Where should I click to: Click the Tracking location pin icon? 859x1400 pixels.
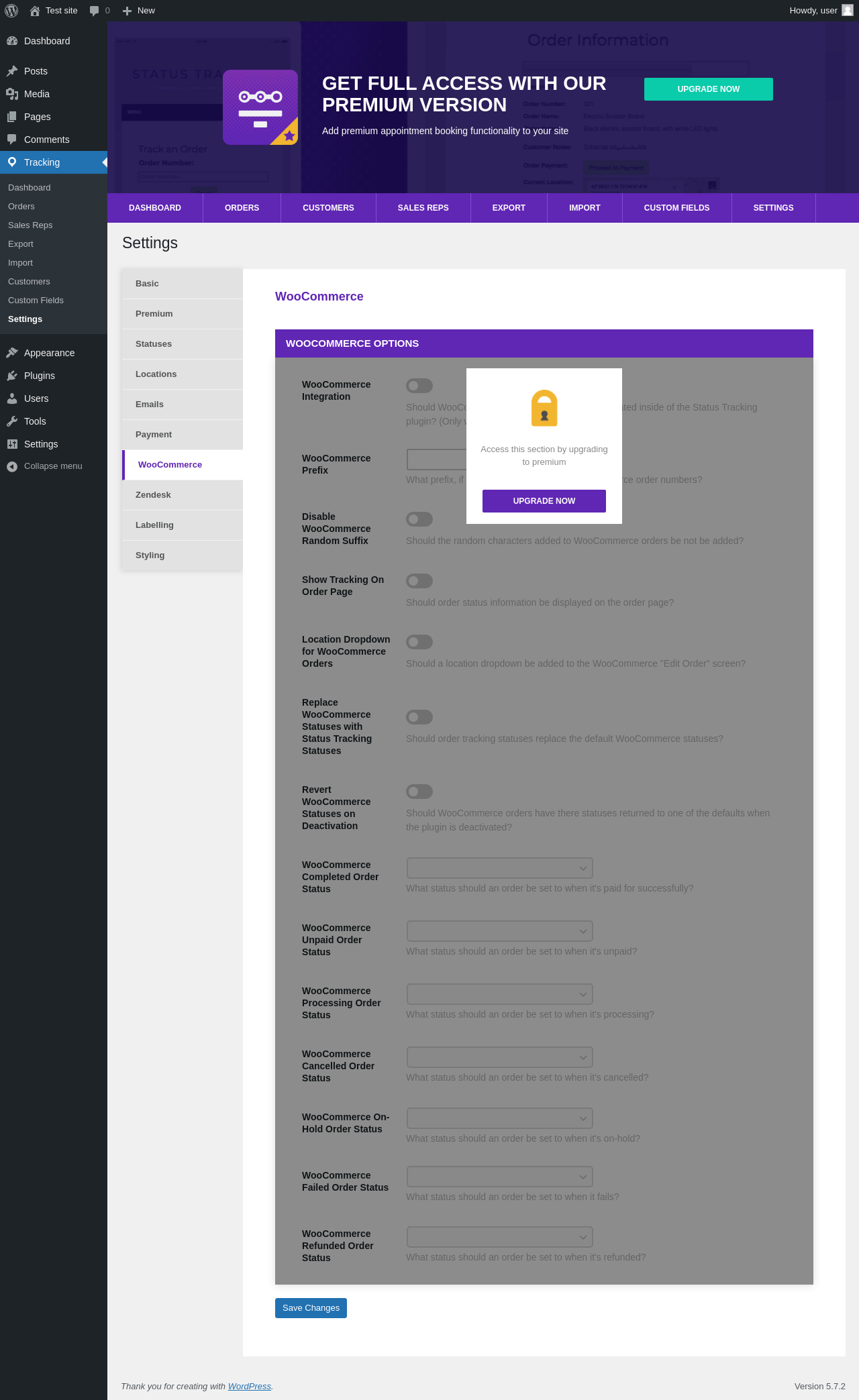pos(12,162)
